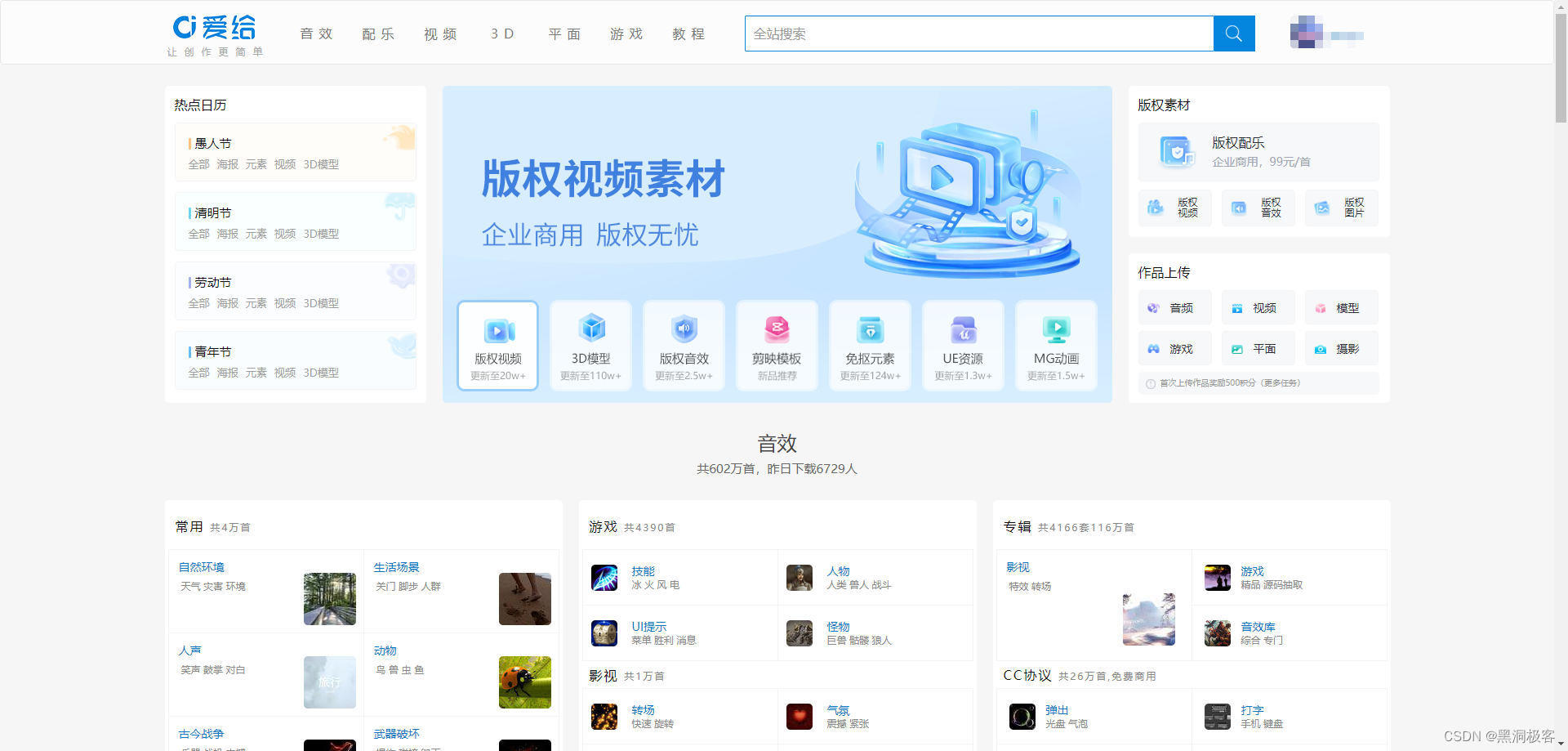This screenshot has width=1568, height=751.
Task: Click the ladybug 动物 thumbnail
Action: point(525,682)
